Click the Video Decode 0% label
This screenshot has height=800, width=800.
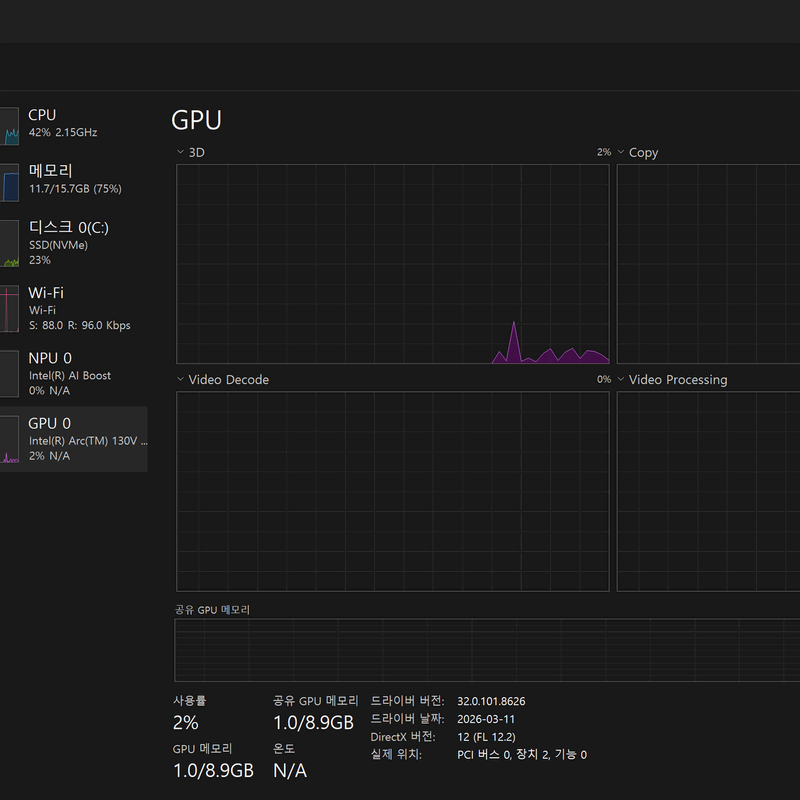(x=604, y=379)
